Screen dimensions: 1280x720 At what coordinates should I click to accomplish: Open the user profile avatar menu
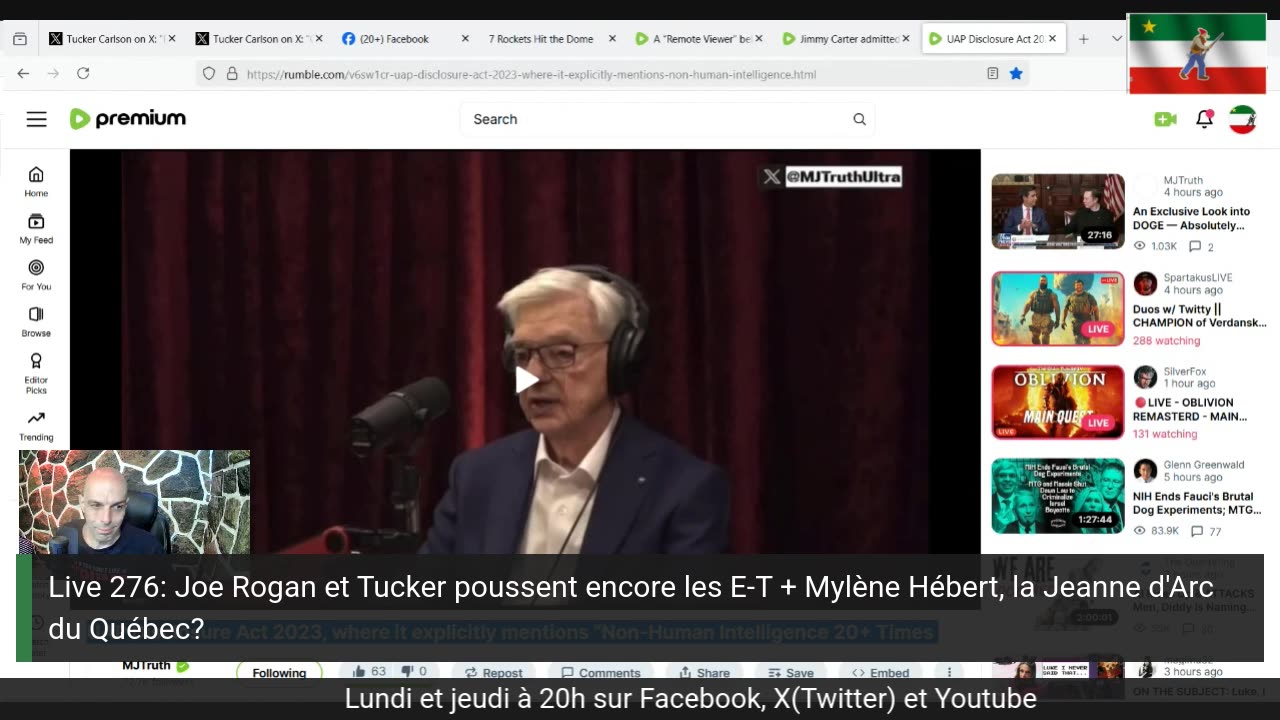click(1242, 119)
